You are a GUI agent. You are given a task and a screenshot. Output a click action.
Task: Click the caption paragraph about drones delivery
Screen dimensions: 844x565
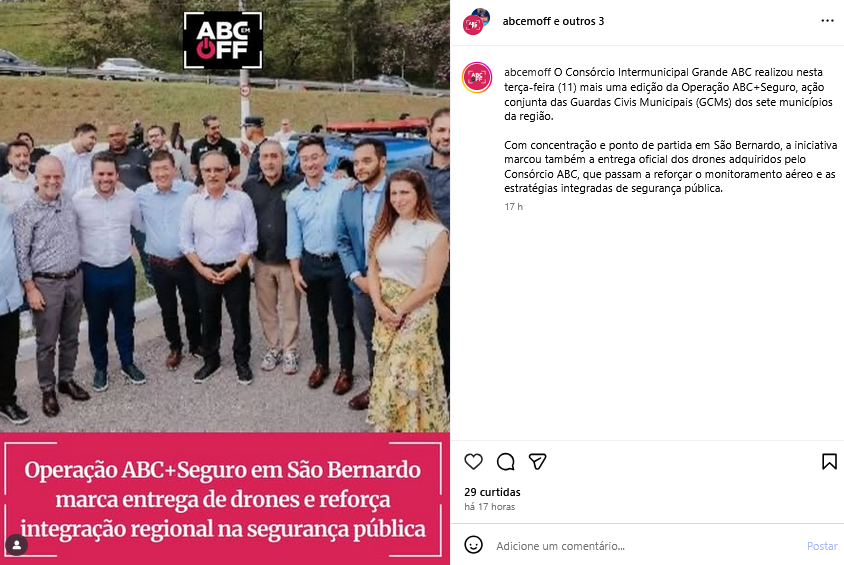[670, 167]
